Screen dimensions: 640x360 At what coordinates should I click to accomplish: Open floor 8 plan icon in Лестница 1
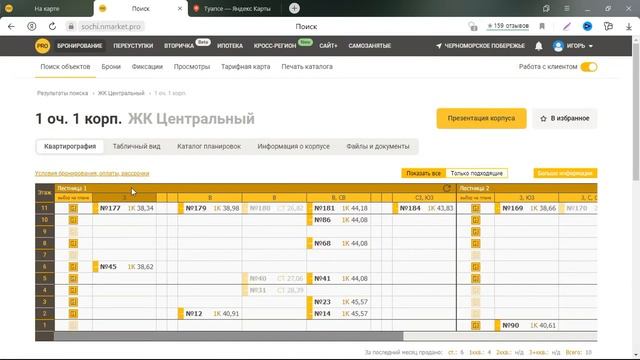[x=73, y=244]
